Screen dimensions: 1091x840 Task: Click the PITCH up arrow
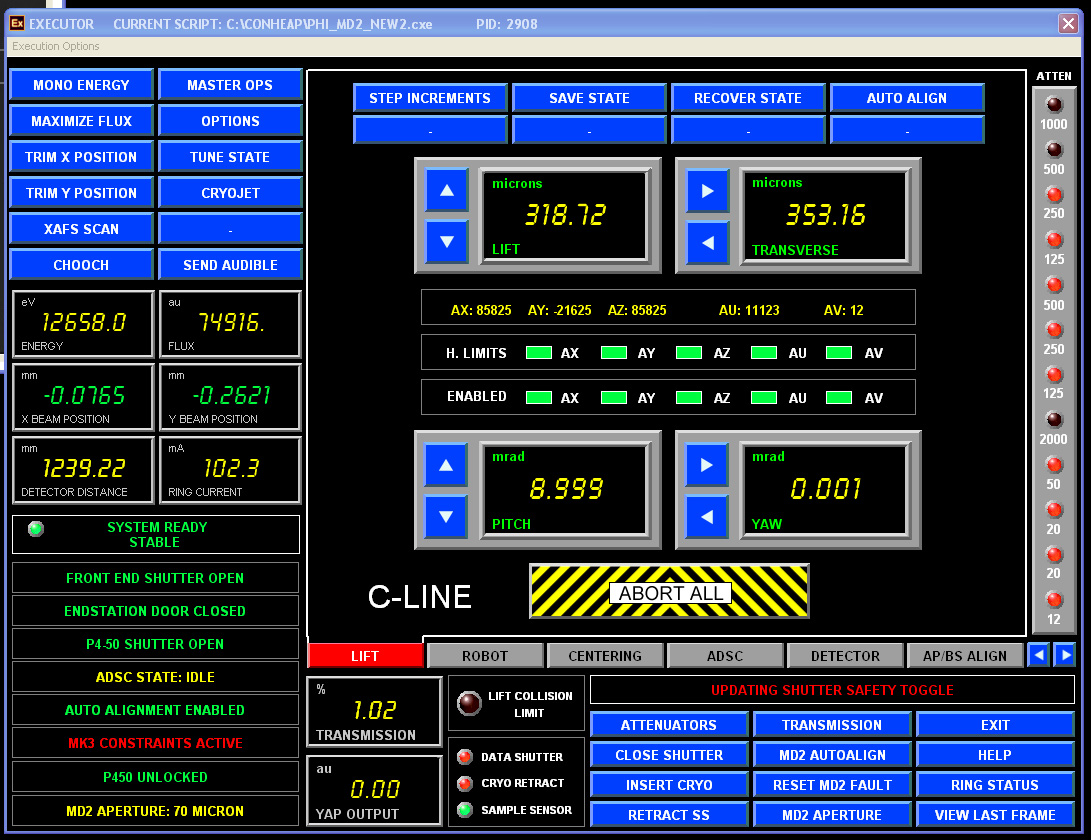tap(444, 465)
